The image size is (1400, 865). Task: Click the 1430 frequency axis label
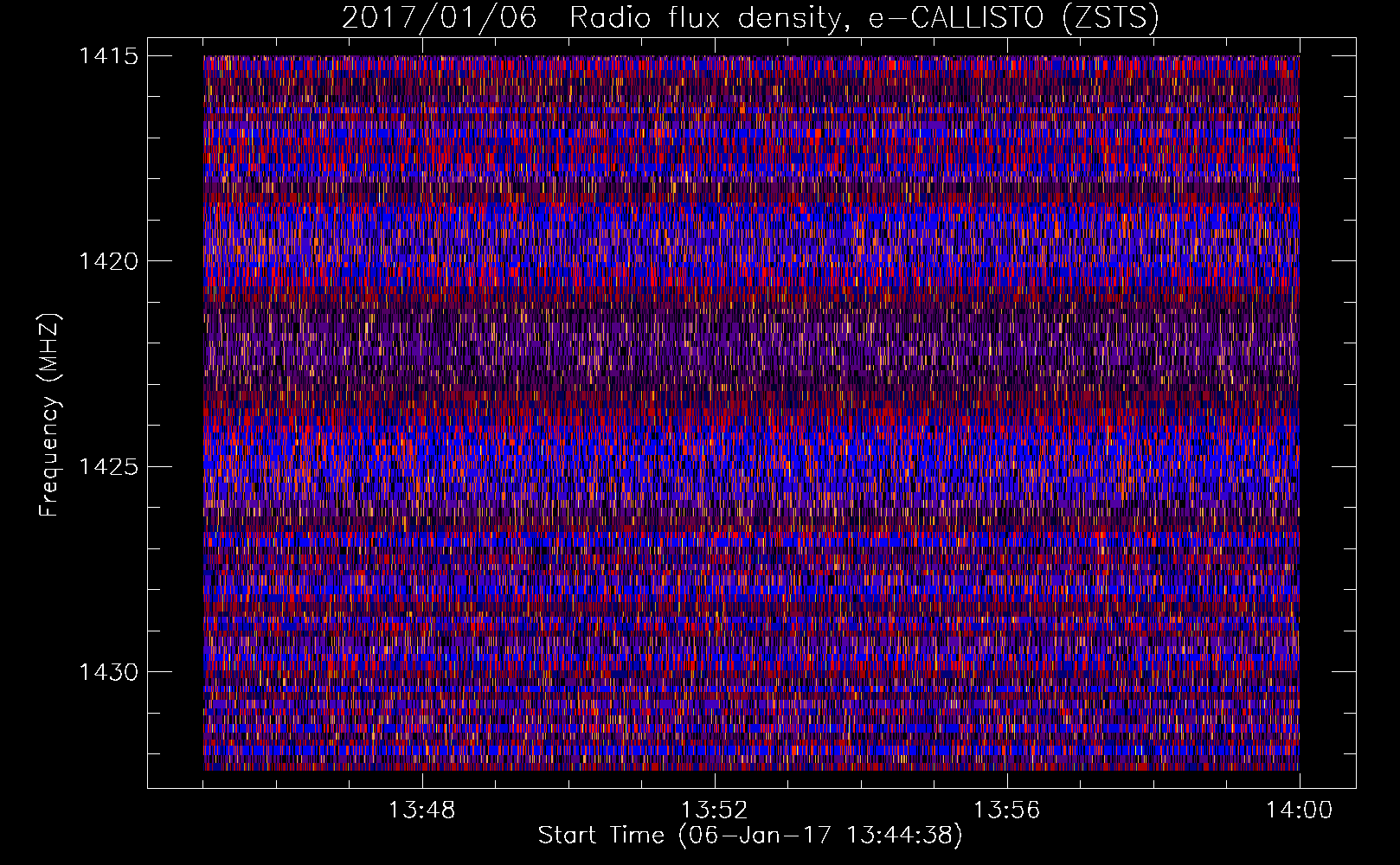coord(108,672)
